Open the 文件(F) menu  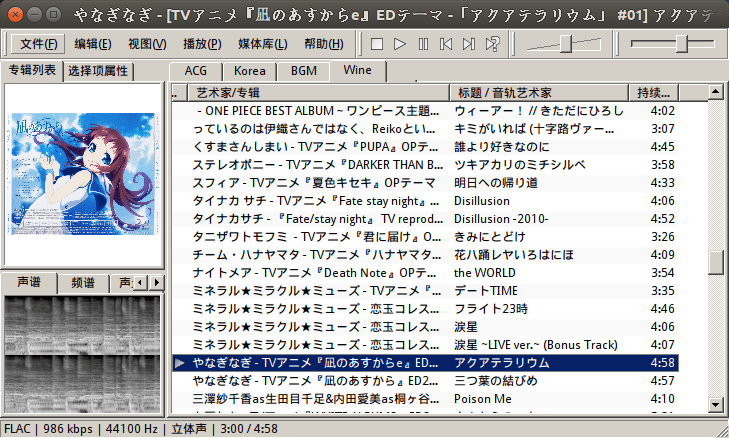click(39, 44)
